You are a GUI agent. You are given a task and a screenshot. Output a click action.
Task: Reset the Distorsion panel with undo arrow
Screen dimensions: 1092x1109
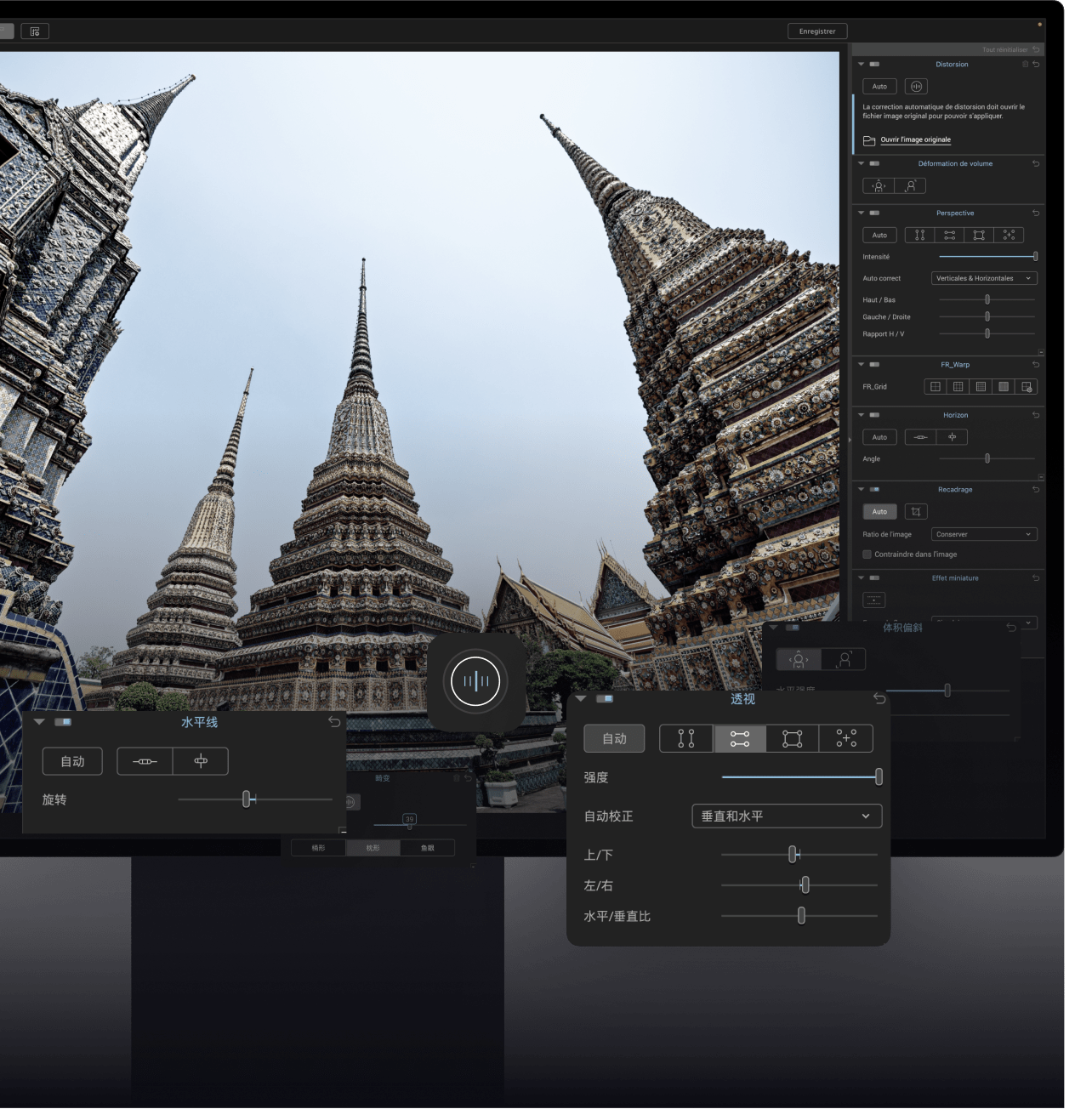(x=1036, y=65)
